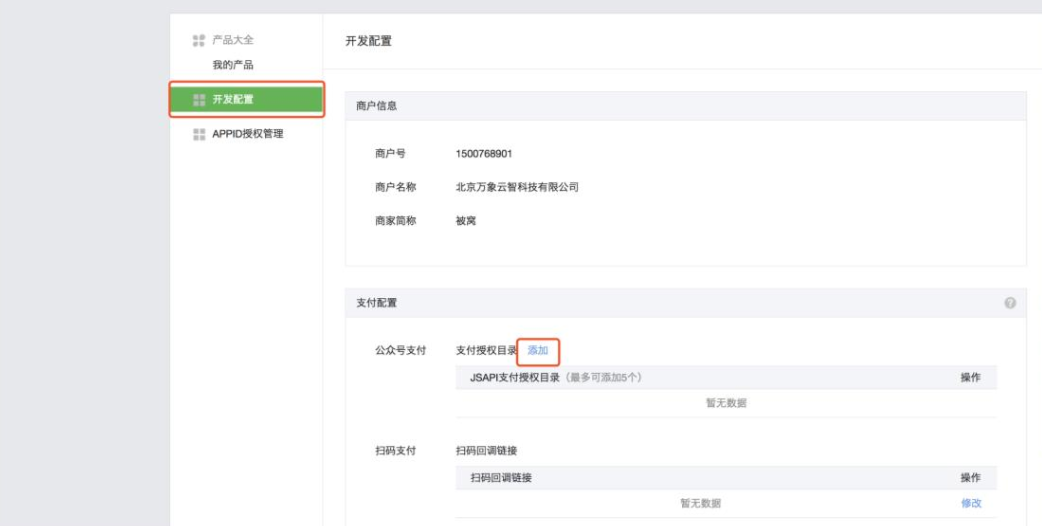Open 我的产品 in the sidebar
Image resolution: width=1042 pixels, height=526 pixels.
point(232,65)
